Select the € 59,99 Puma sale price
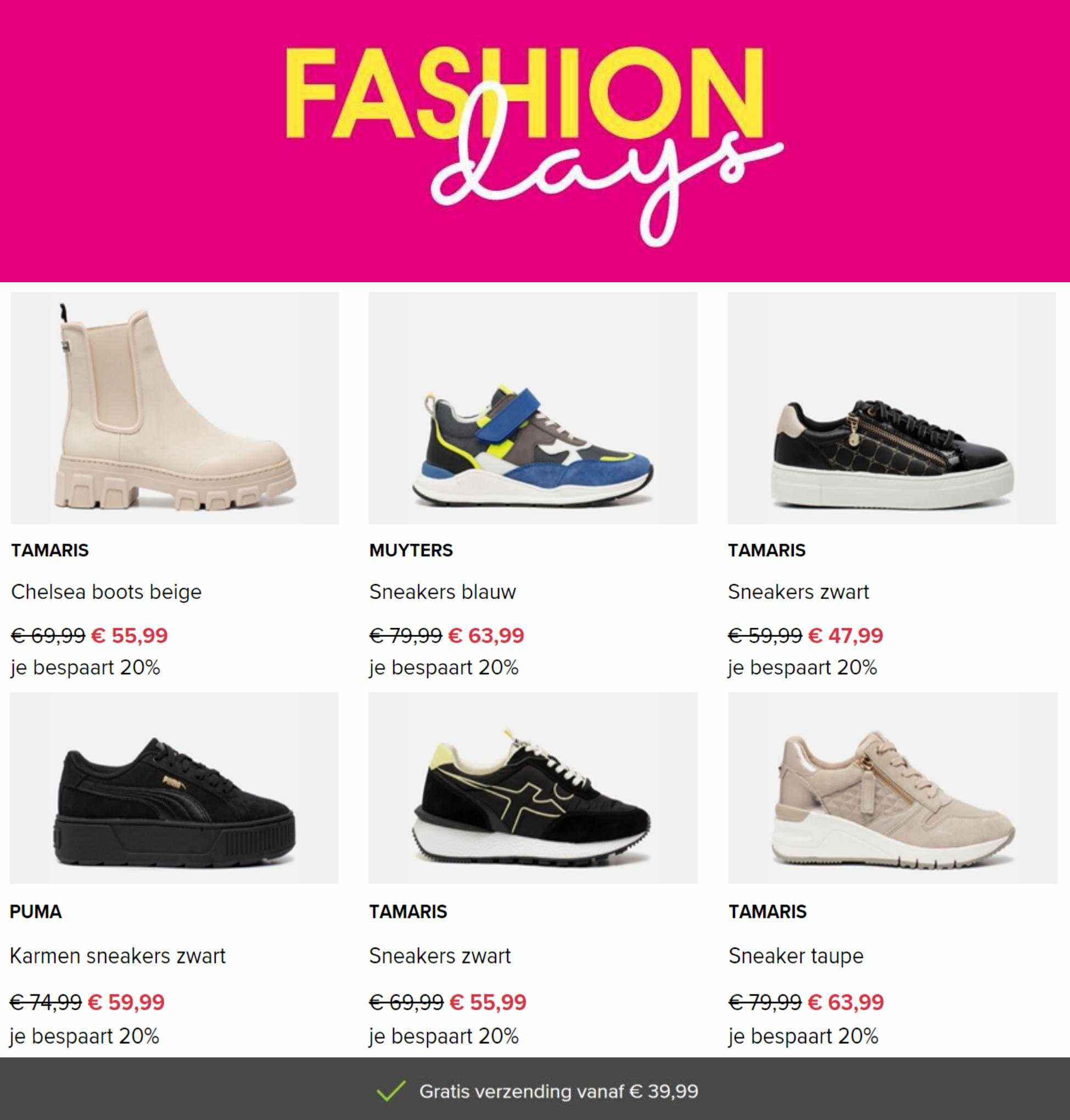The image size is (1070, 1120). 126,1002
